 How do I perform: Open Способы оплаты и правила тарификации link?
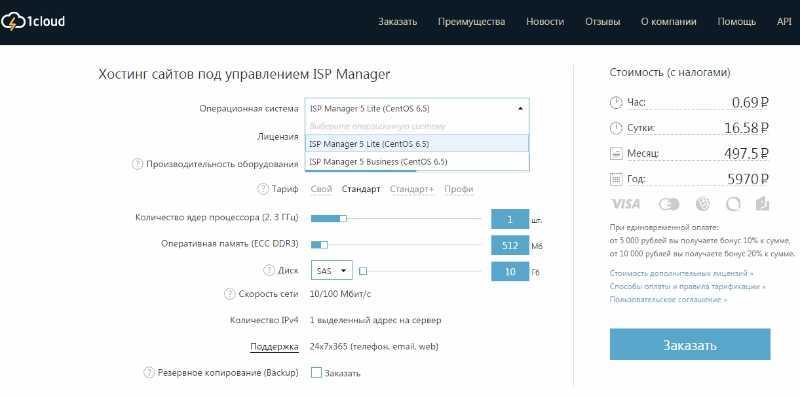pyautogui.click(x=688, y=287)
